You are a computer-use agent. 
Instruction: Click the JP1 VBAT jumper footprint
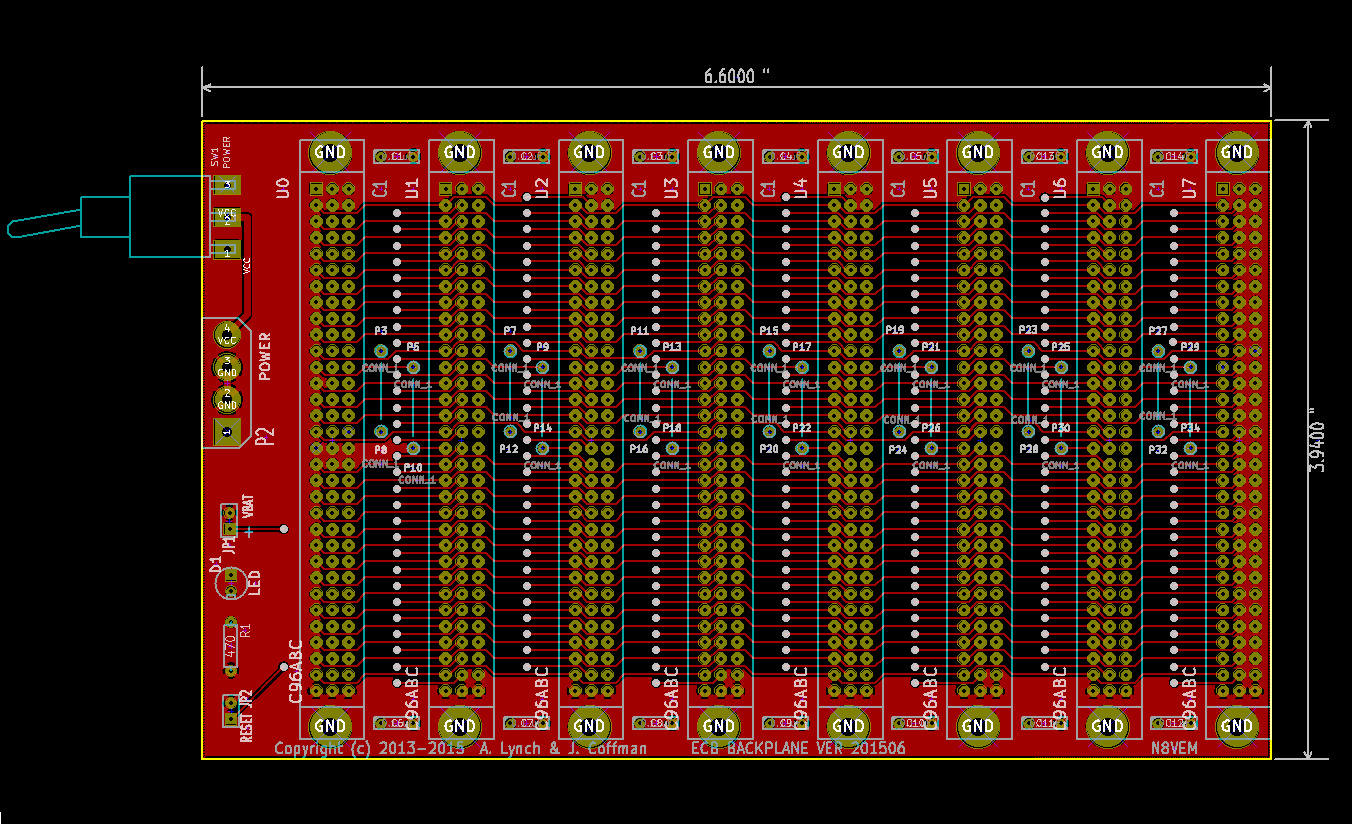coord(229,520)
